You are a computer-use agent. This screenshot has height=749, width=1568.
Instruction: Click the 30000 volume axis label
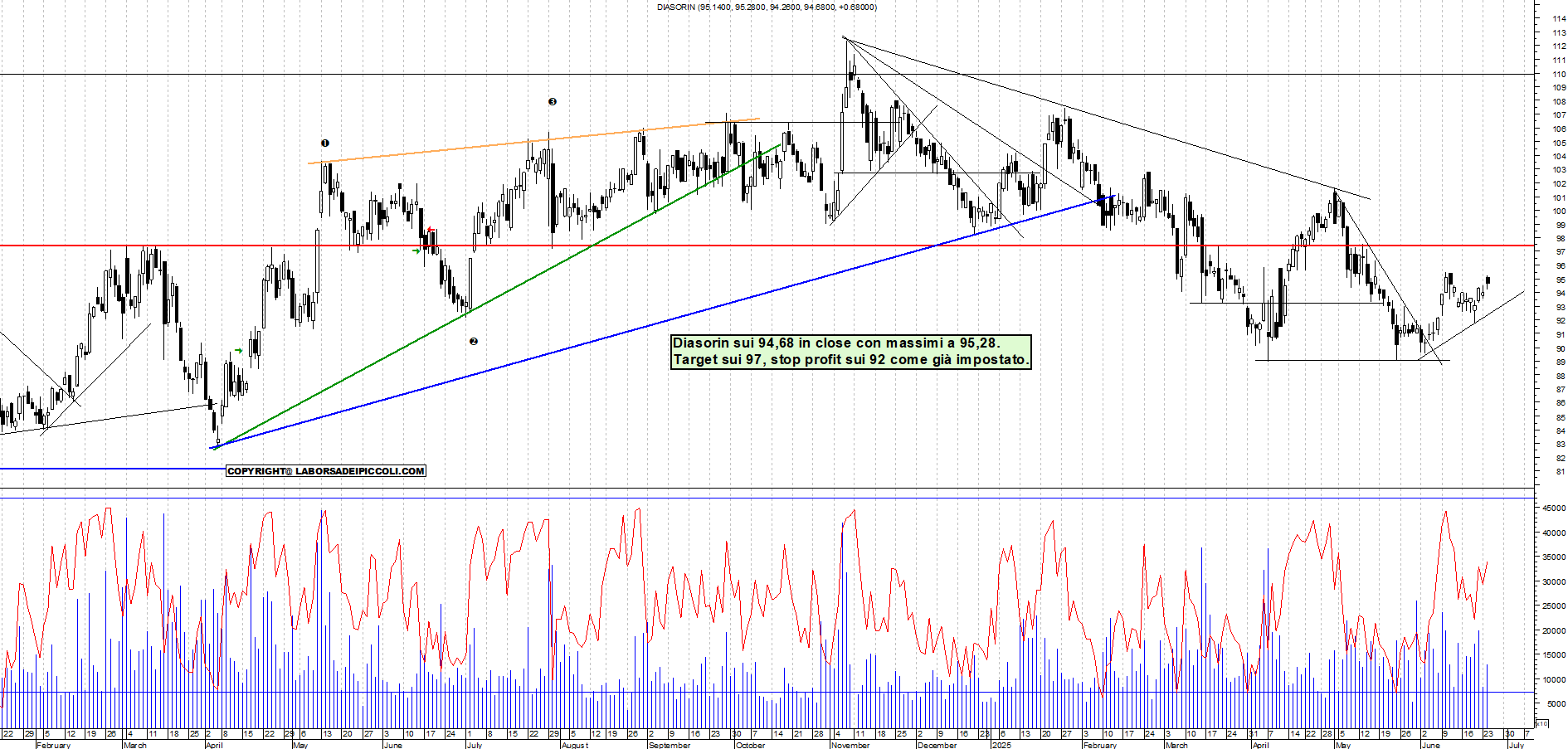(1554, 582)
